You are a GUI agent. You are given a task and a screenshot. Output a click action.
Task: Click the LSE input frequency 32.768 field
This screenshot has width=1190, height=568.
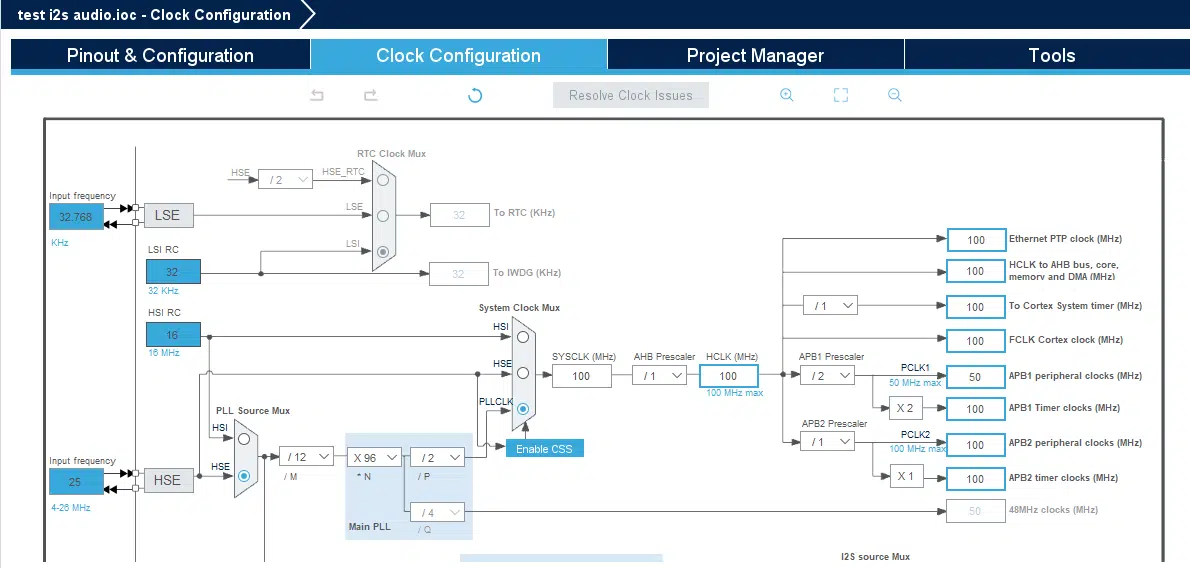75,216
